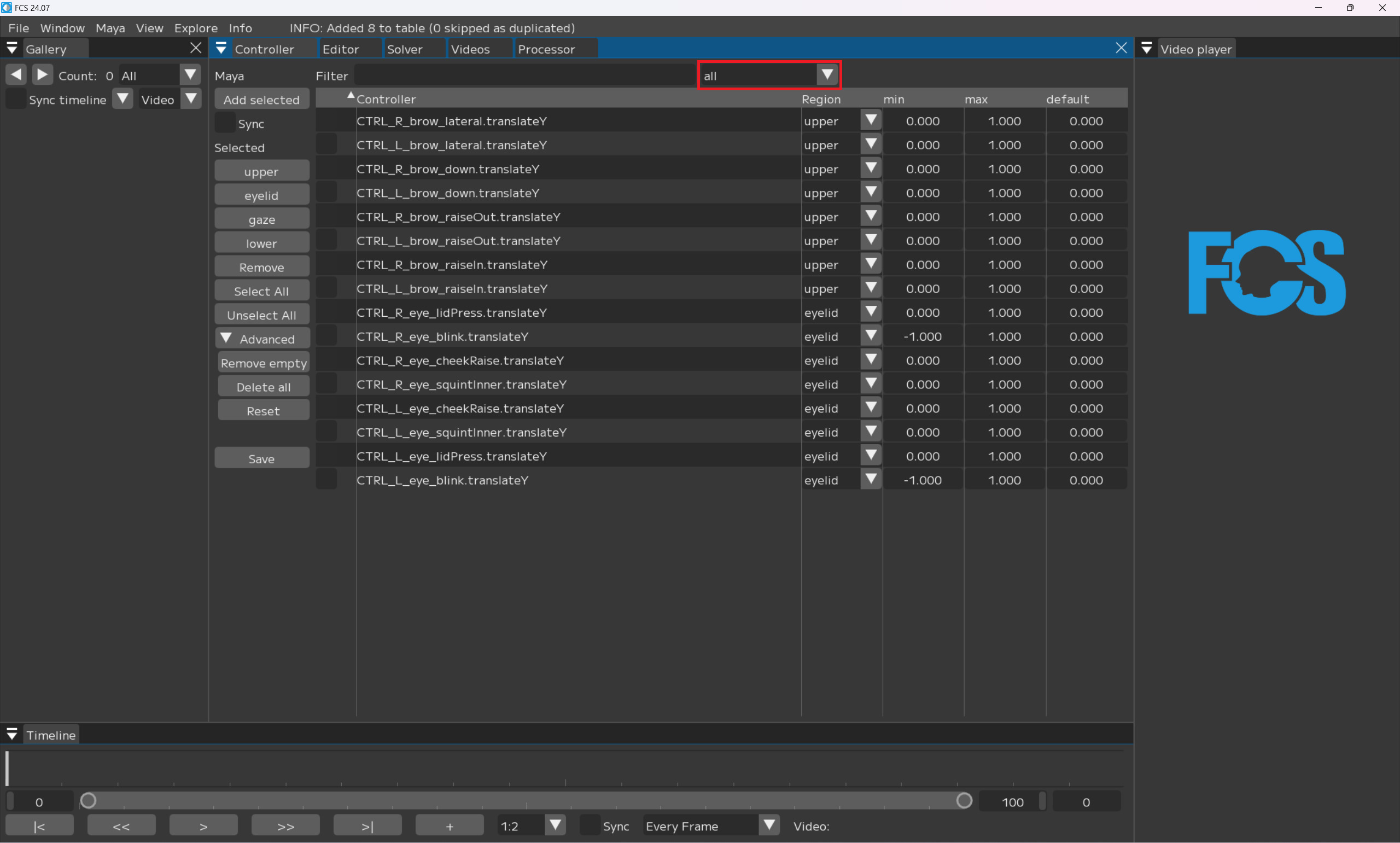1400x843 pixels.
Task: Jump to last frame in timeline
Action: (x=367, y=826)
